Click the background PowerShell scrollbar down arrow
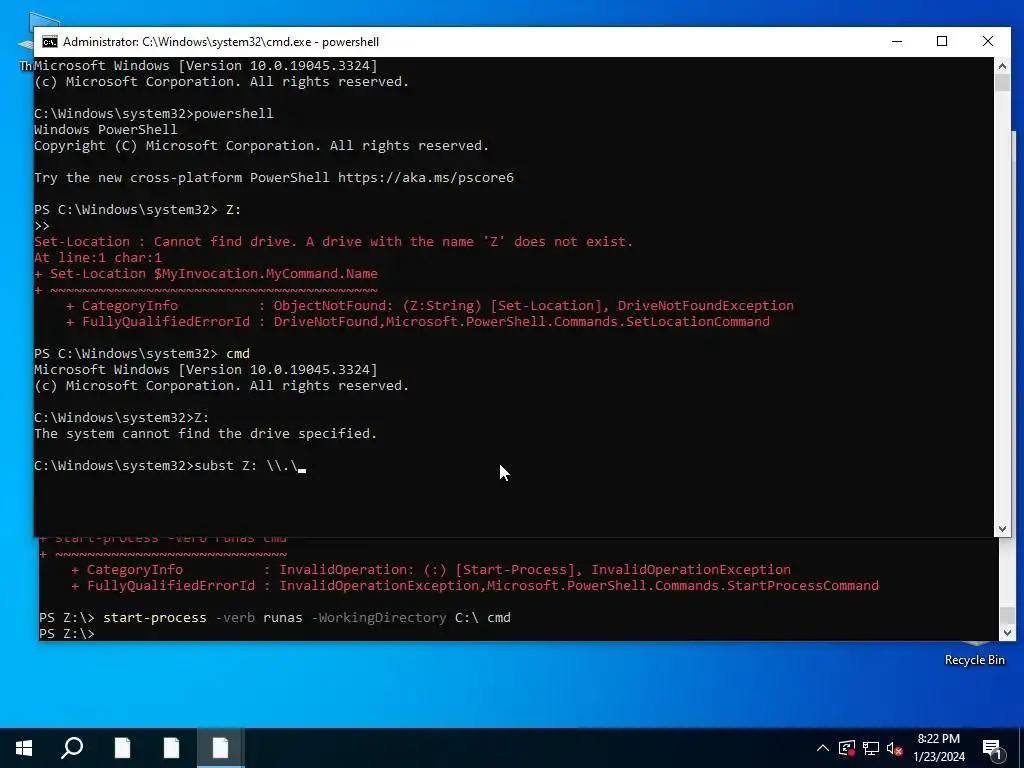 tap(1007, 633)
